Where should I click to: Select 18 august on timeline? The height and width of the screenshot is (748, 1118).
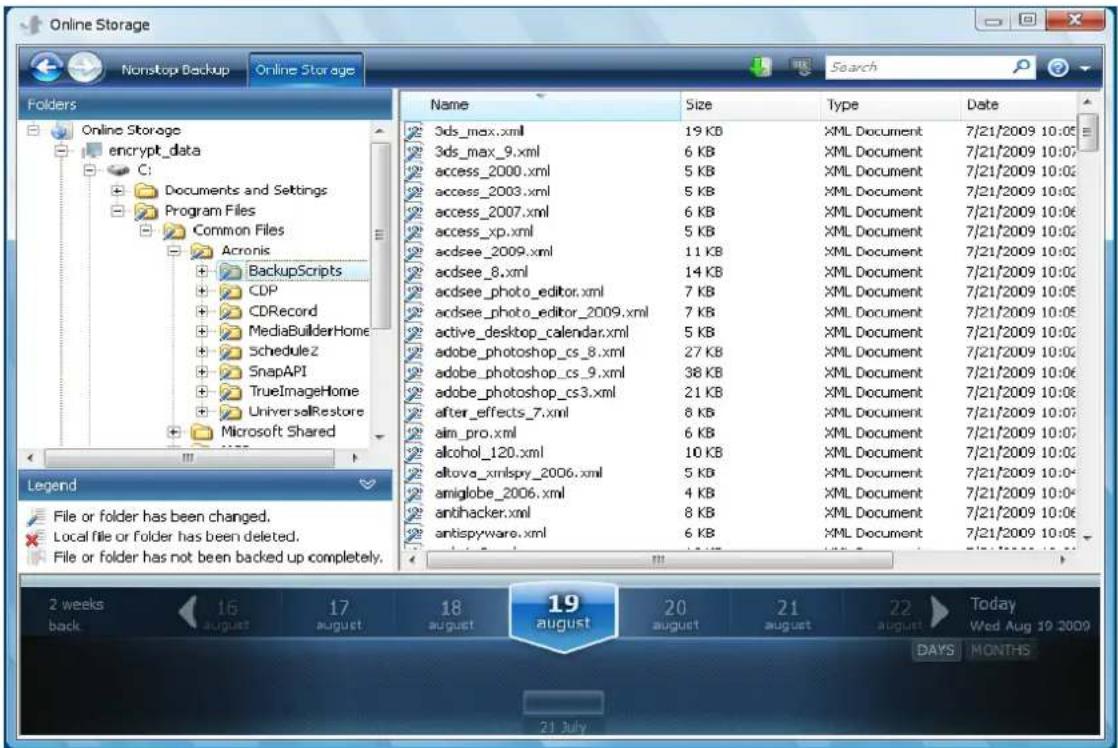coord(451,615)
